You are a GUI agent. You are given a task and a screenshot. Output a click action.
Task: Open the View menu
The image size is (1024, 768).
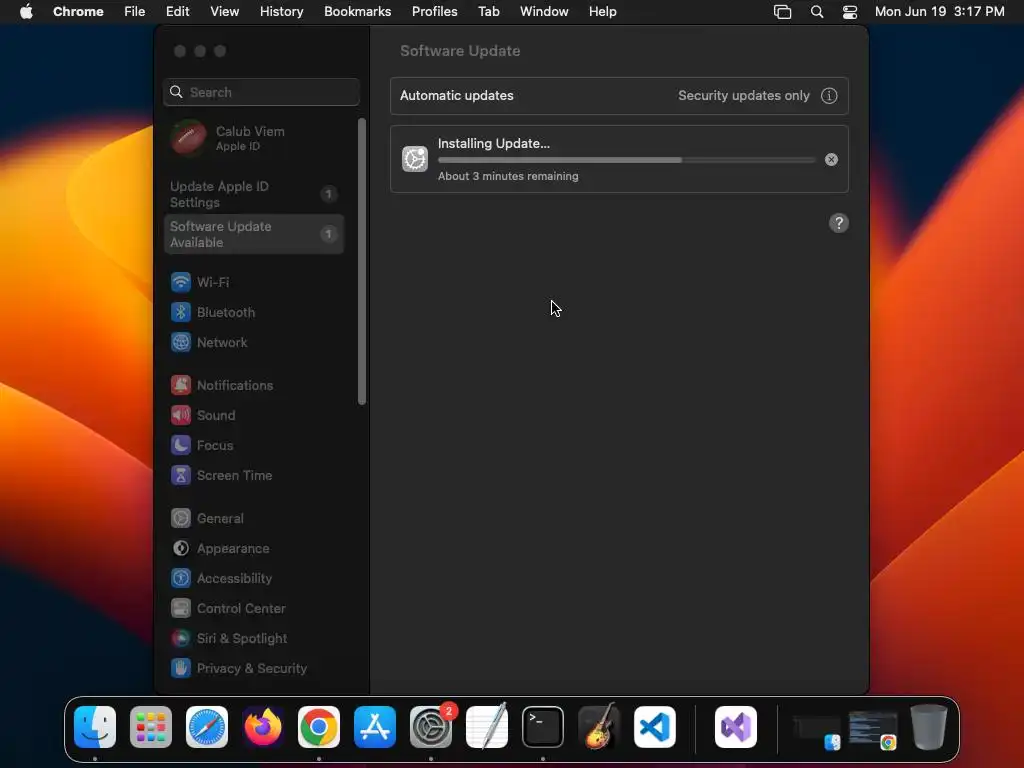(224, 12)
